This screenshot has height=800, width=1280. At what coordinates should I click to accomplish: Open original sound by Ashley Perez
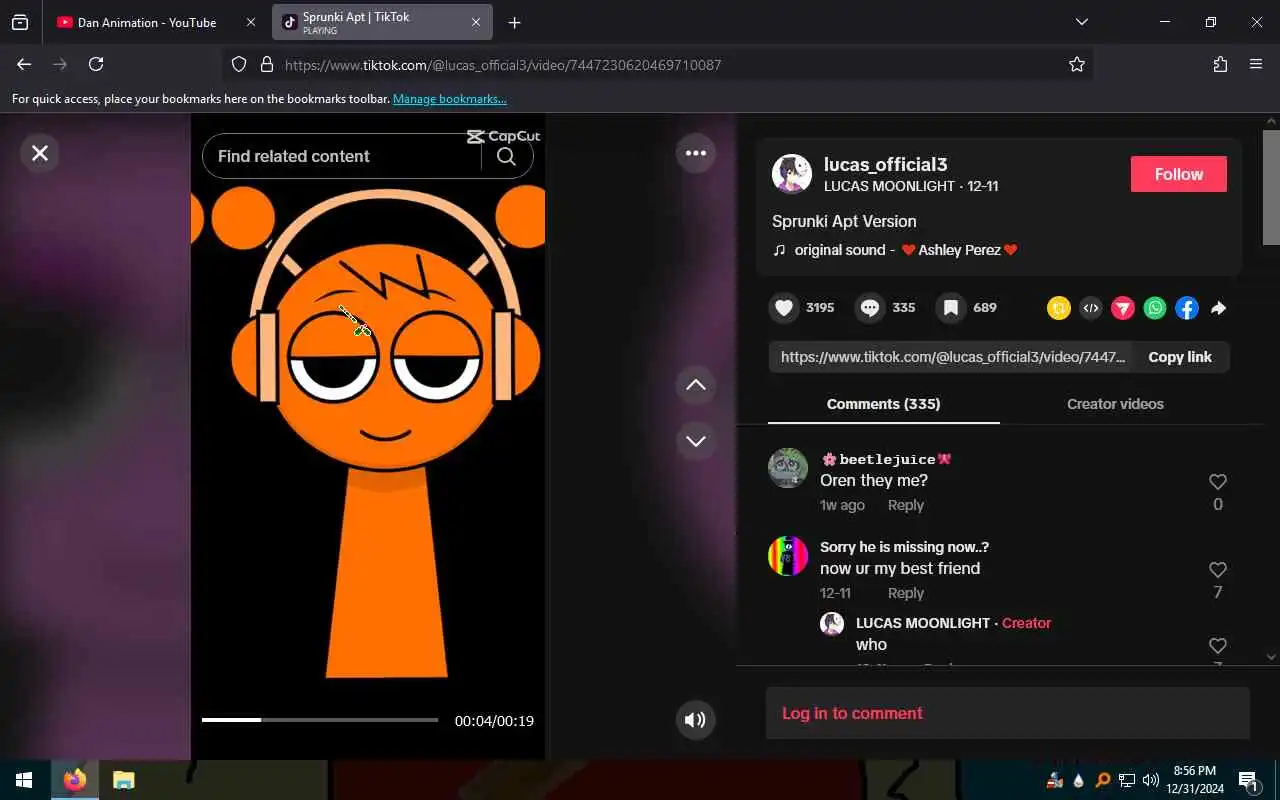(896, 250)
